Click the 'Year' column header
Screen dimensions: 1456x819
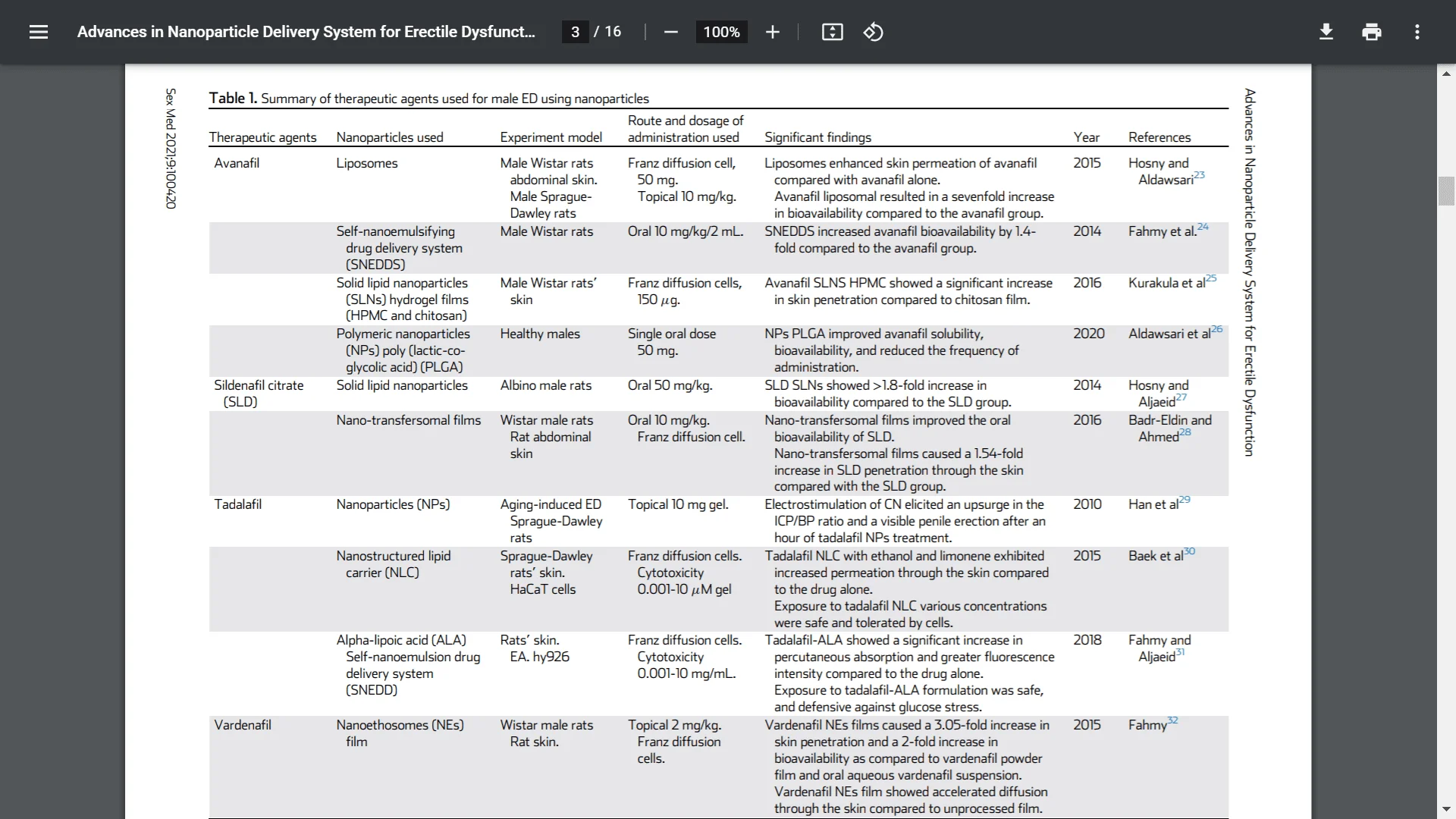pos(1086,137)
